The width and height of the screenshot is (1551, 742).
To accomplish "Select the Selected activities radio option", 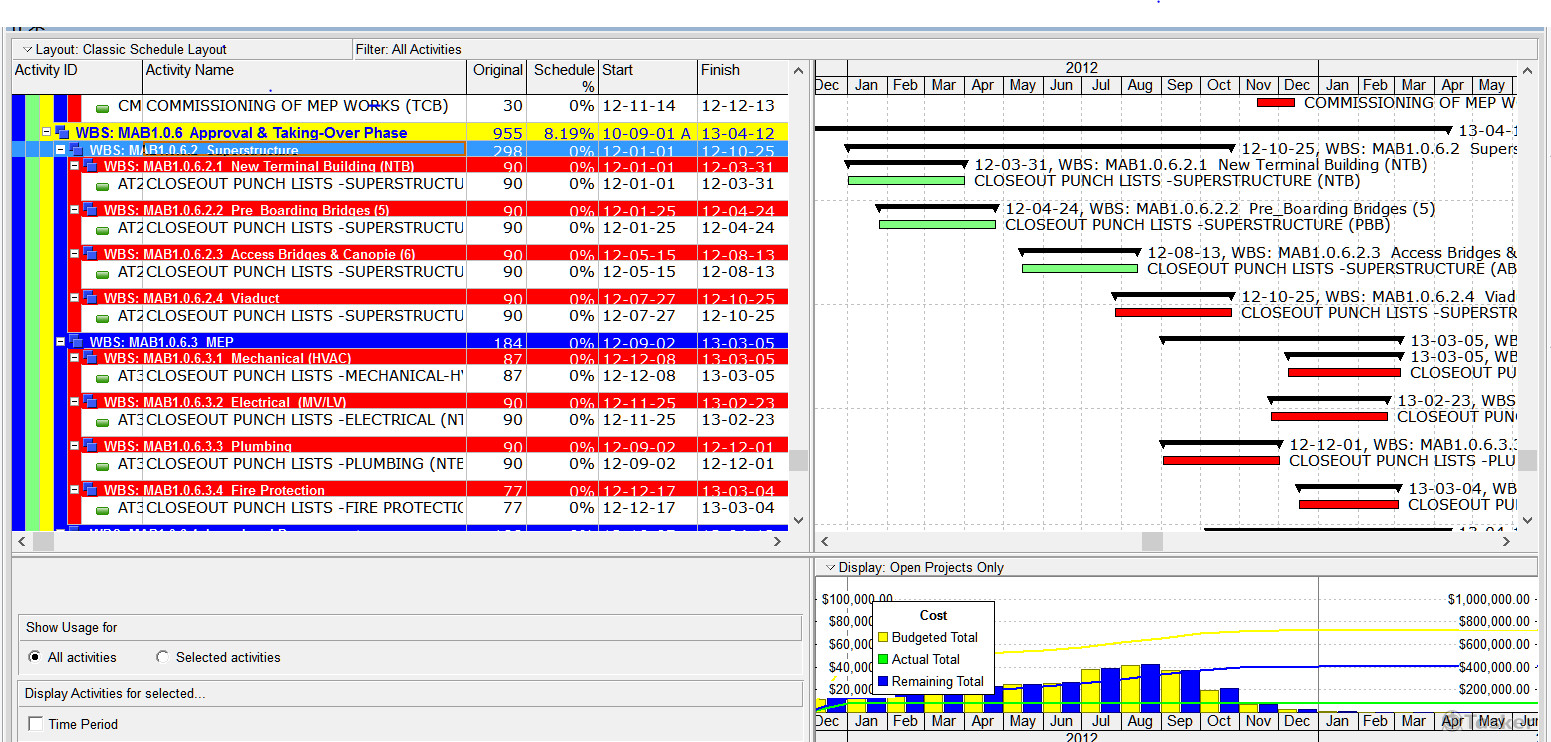I will tap(163, 658).
